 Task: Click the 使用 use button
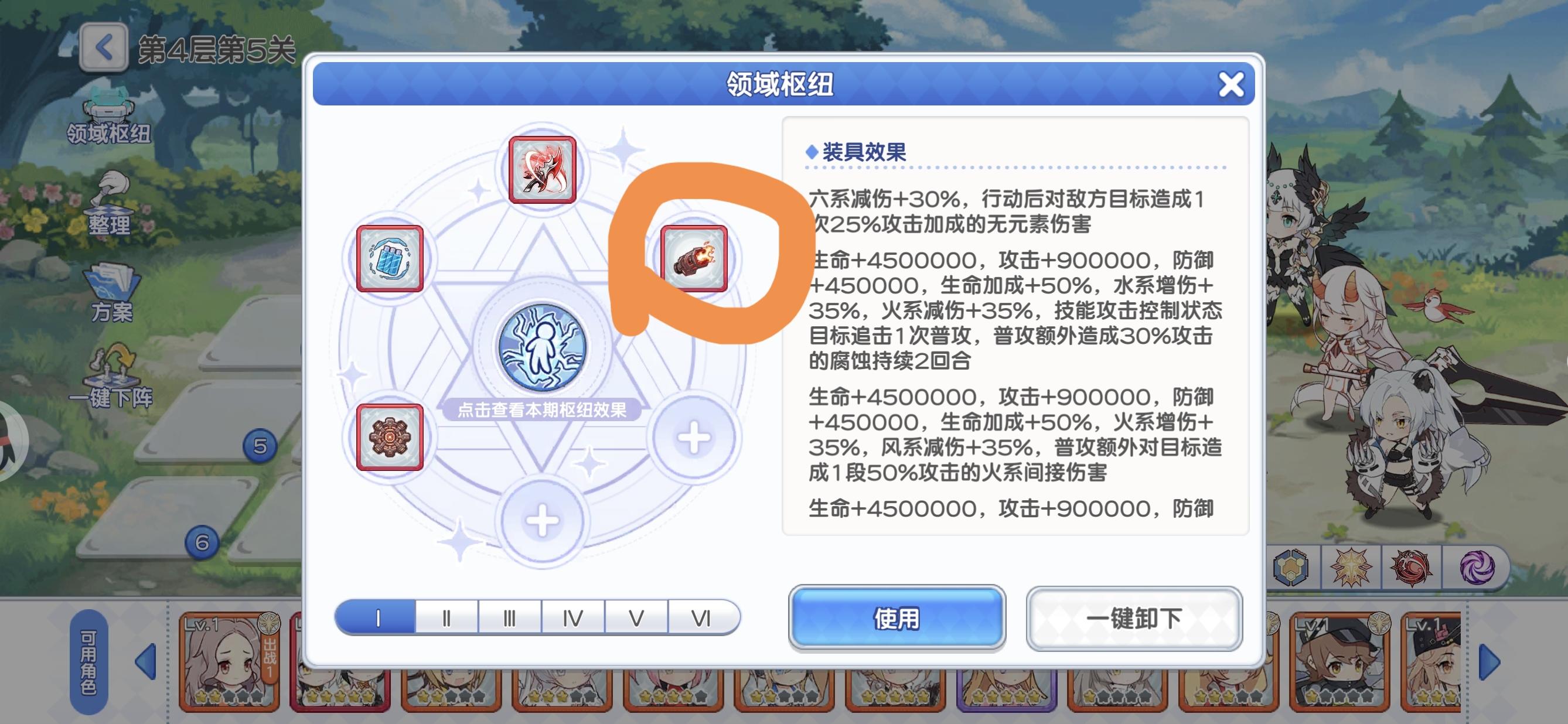click(x=897, y=618)
